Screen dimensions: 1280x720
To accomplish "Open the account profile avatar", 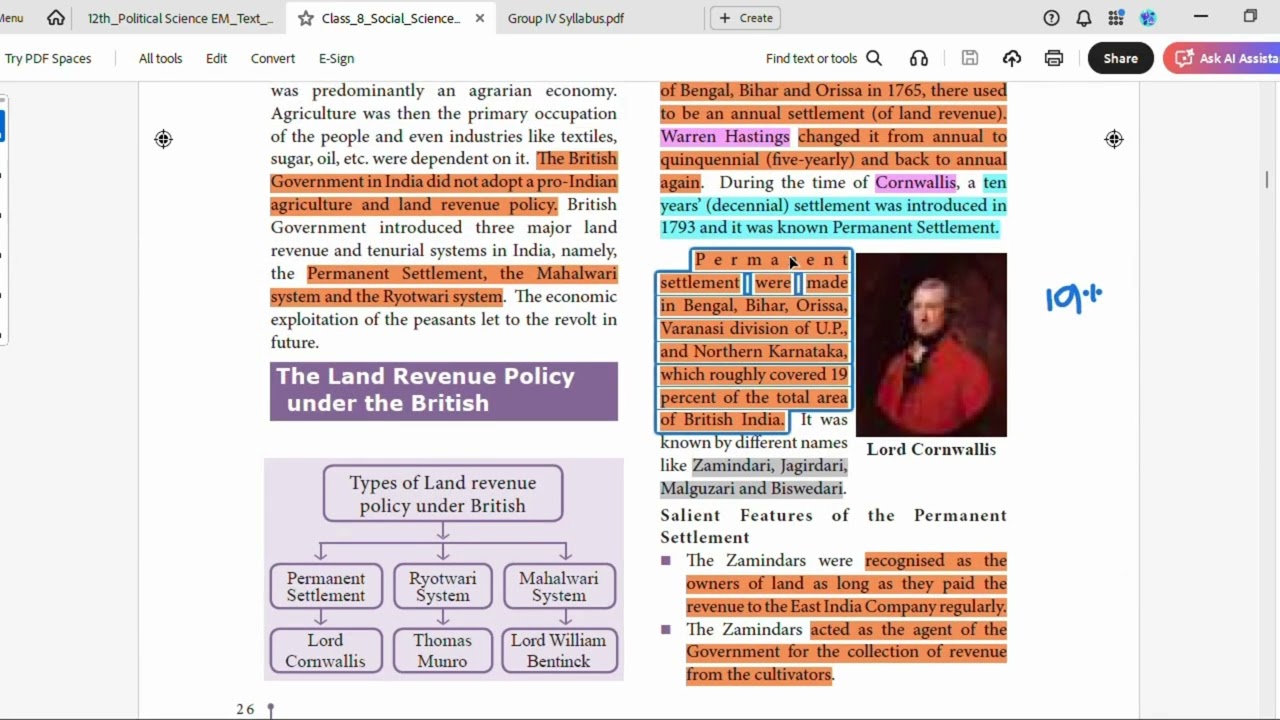I will pyautogui.click(x=1148, y=18).
